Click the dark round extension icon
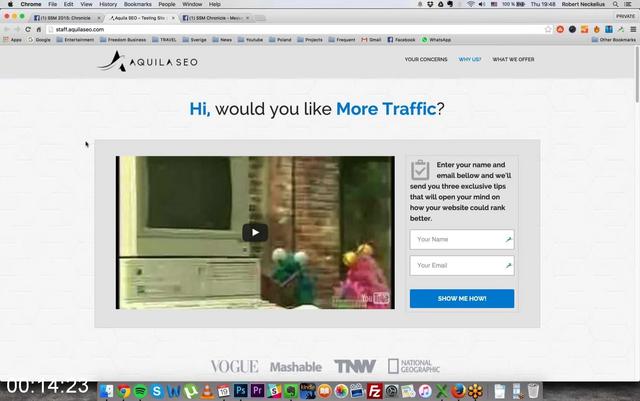 point(572,29)
